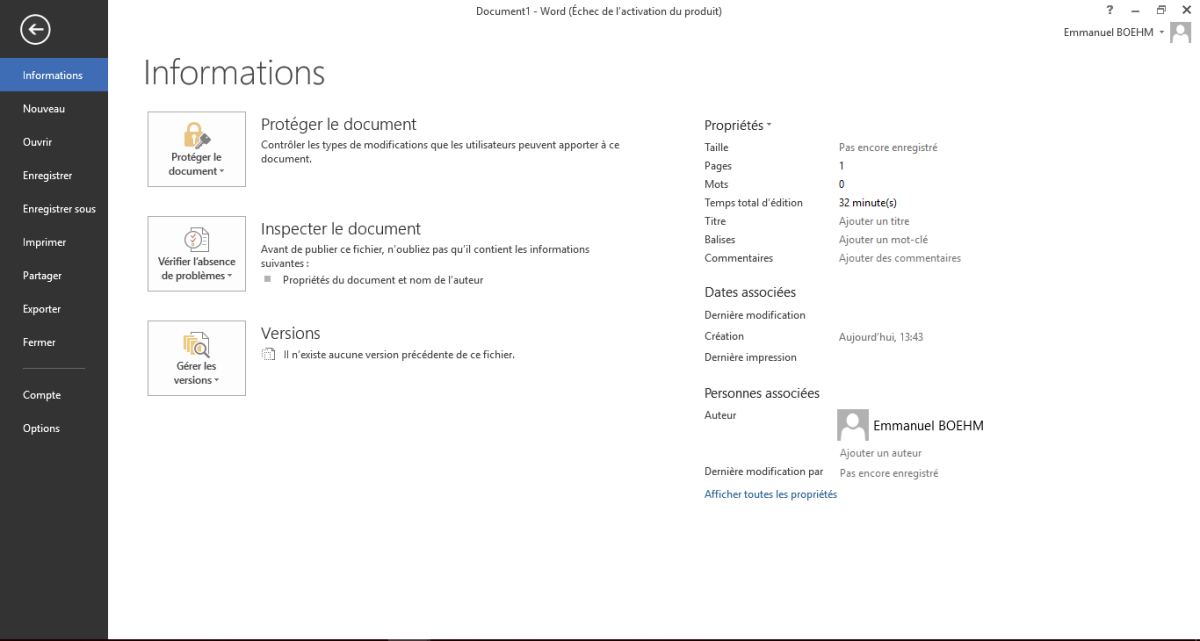Select Informations in the sidebar
Image resolution: width=1200 pixels, height=641 pixels.
(54, 75)
